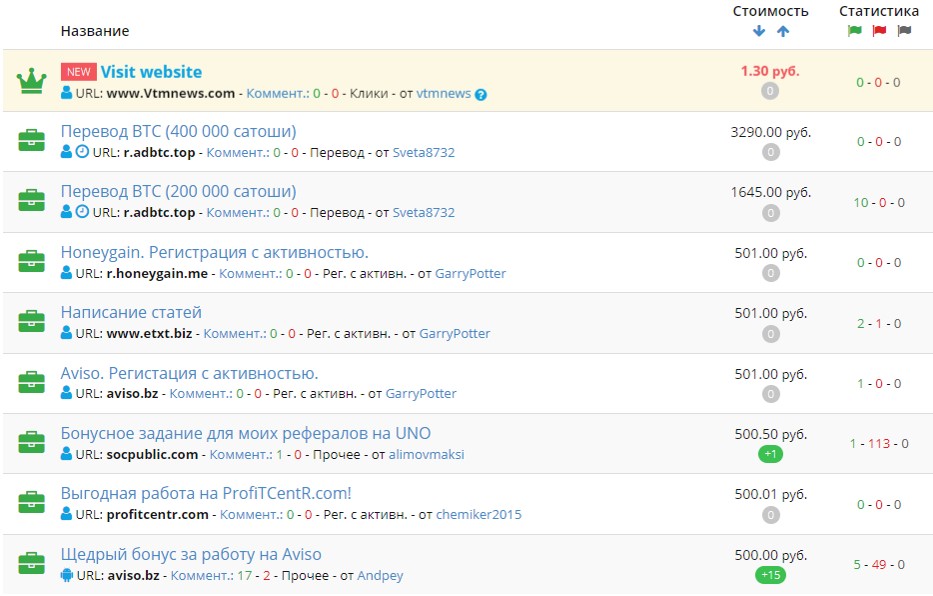Open the chemiker2015 author profile
933x596 pixels.
coord(479,515)
